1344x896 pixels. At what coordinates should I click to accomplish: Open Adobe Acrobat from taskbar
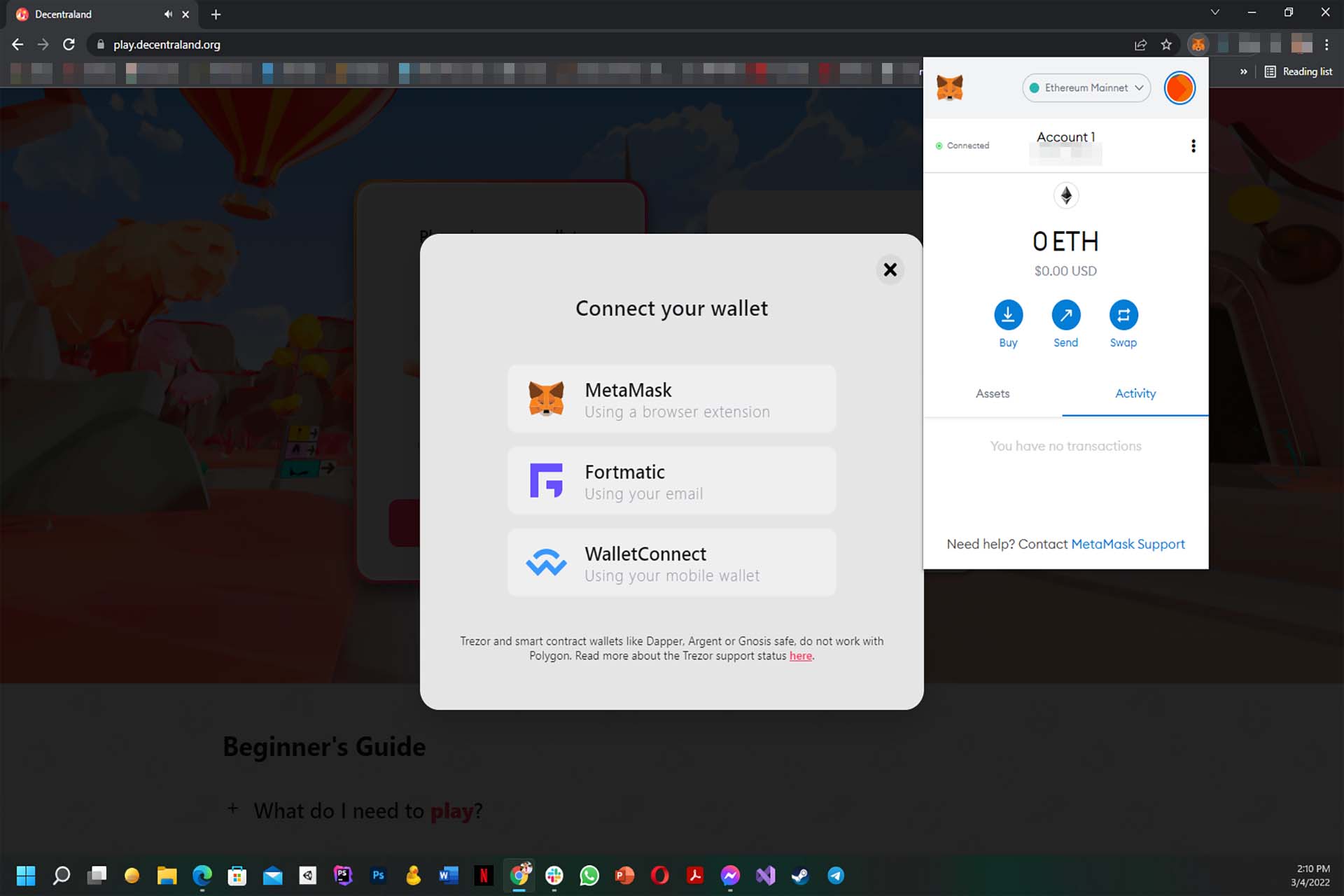click(x=695, y=876)
